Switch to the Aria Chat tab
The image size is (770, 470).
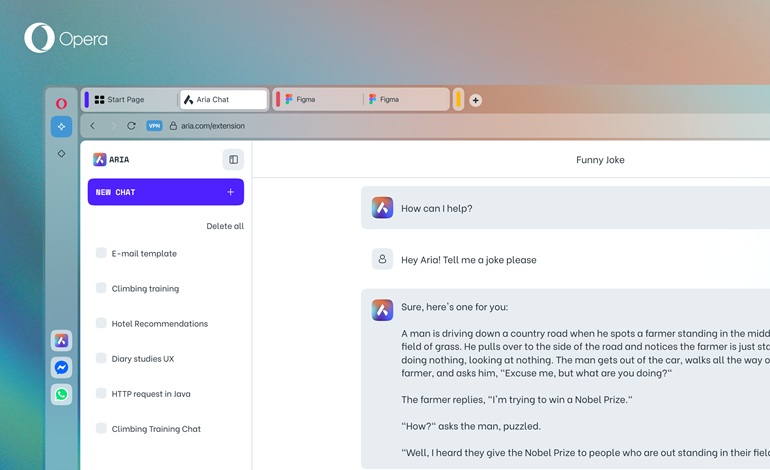click(223, 100)
